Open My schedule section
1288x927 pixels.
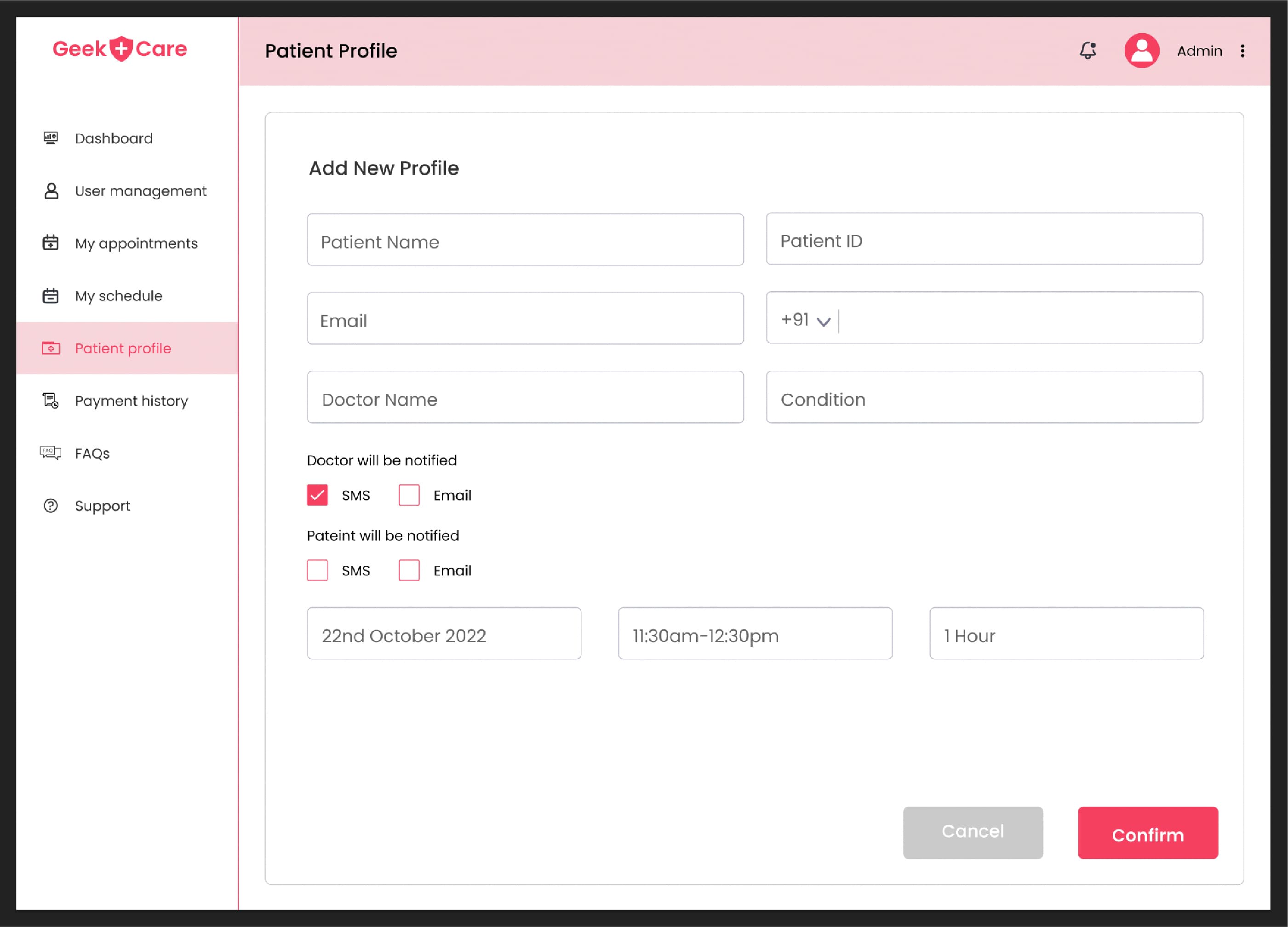click(120, 295)
